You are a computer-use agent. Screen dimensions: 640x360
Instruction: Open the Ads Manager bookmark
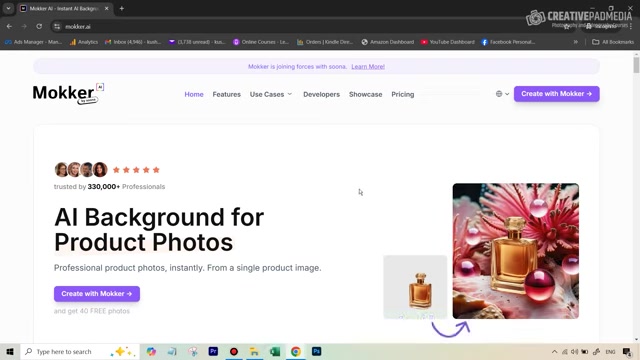33,42
